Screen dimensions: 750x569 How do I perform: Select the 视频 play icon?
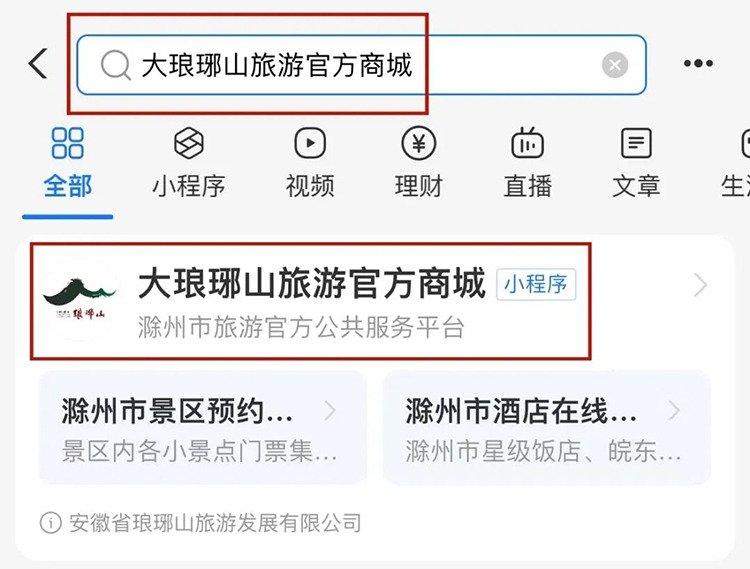coord(310,142)
